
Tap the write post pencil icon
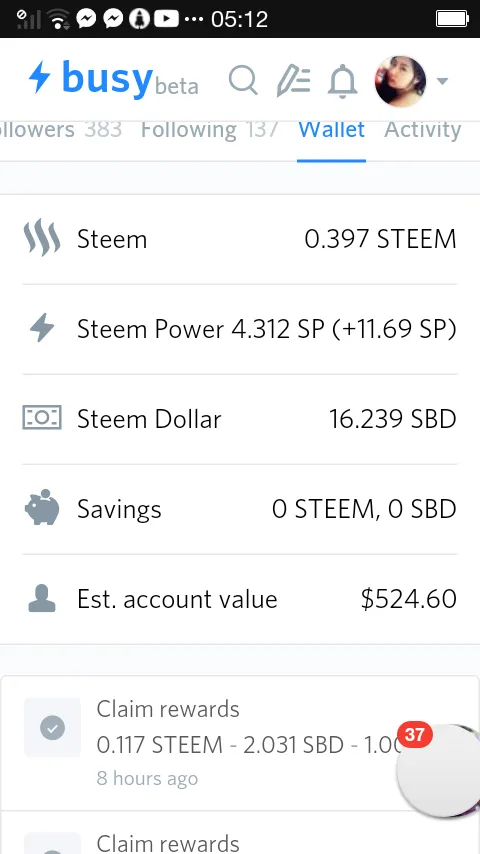pyautogui.click(x=293, y=82)
